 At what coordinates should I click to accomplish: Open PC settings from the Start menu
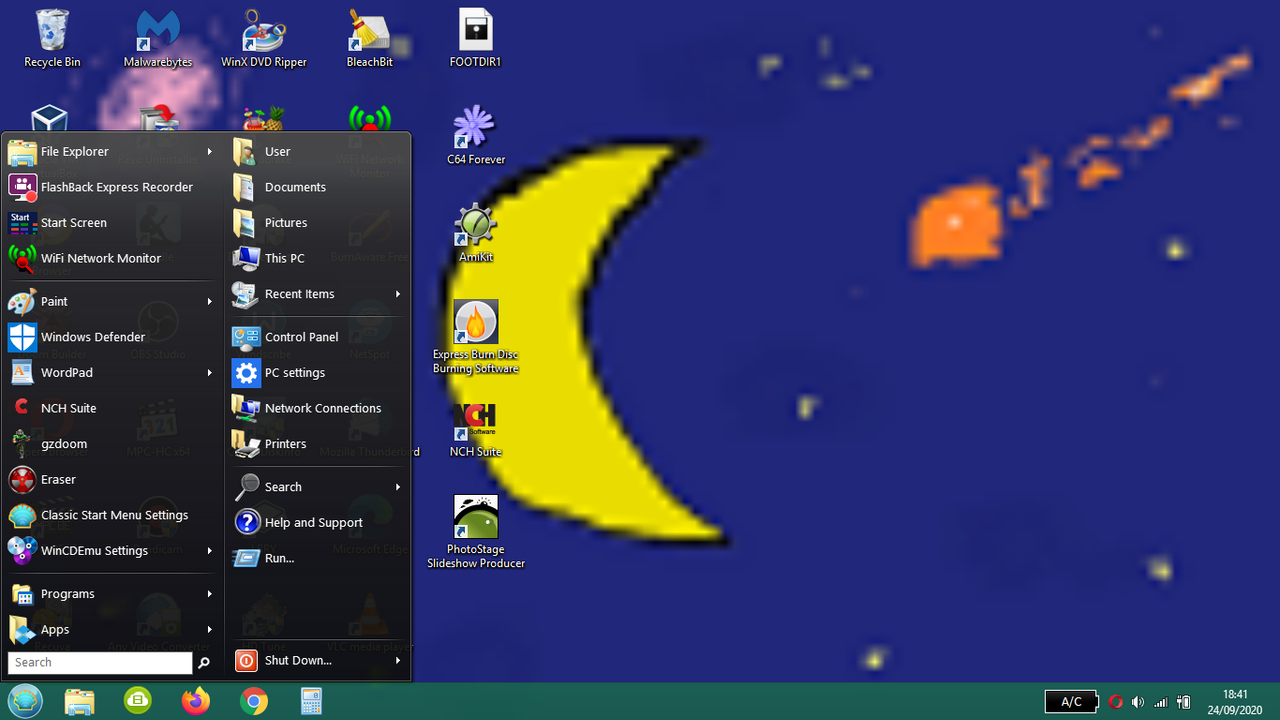pos(318,373)
